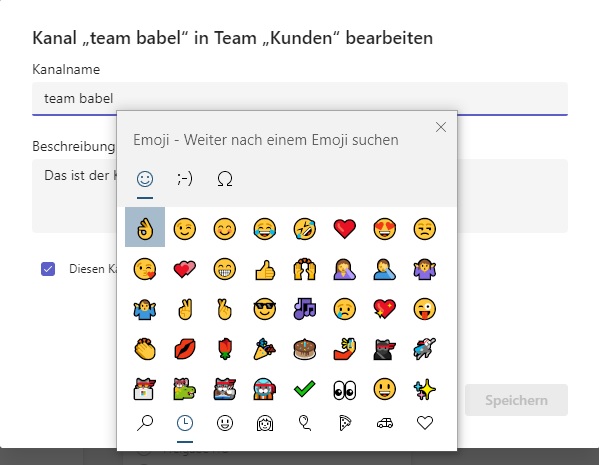Click the Speichern button
This screenshot has width=599, height=465.
(516, 400)
